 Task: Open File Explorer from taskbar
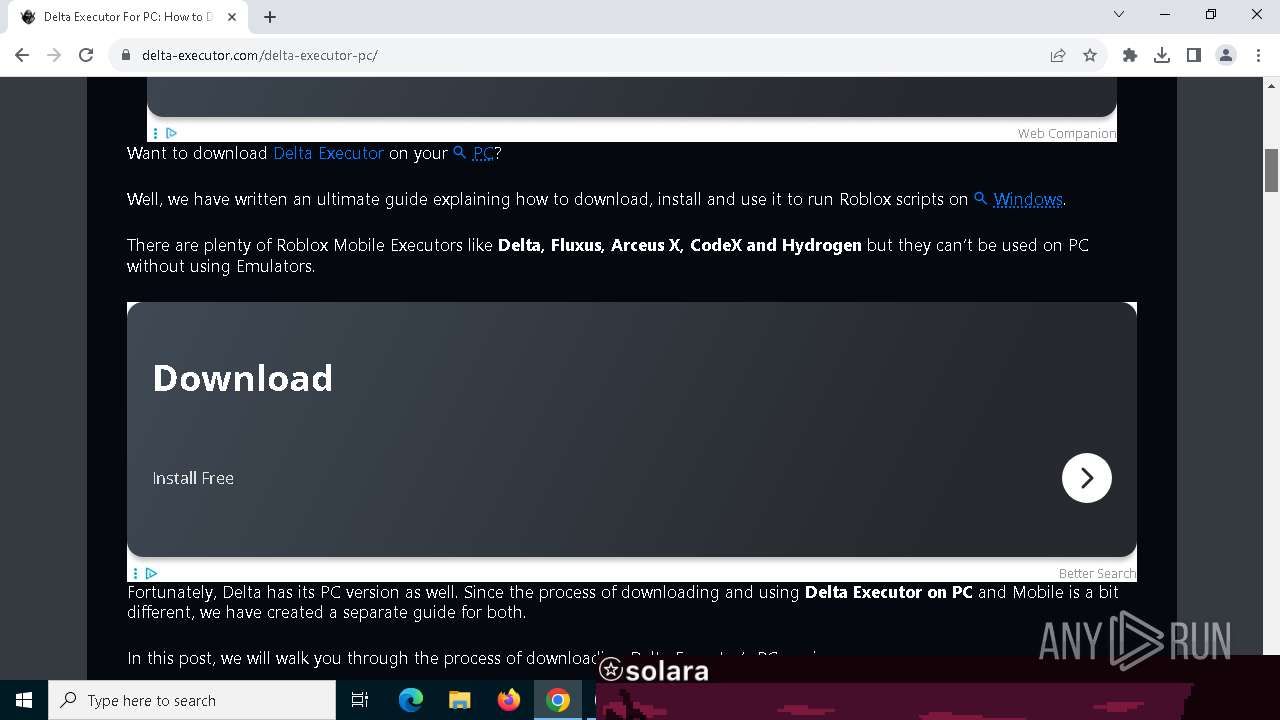coord(460,700)
